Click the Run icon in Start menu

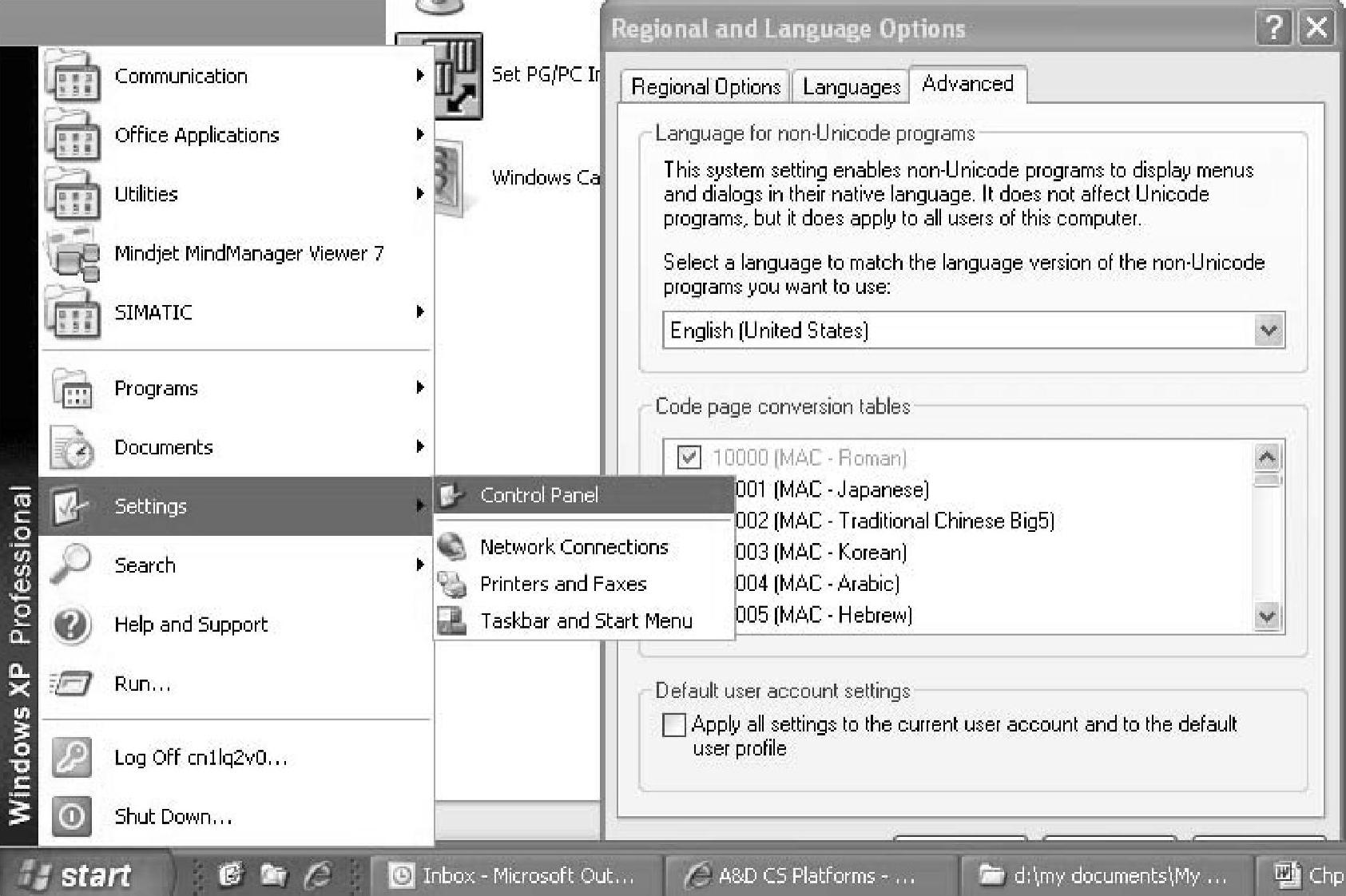71,684
